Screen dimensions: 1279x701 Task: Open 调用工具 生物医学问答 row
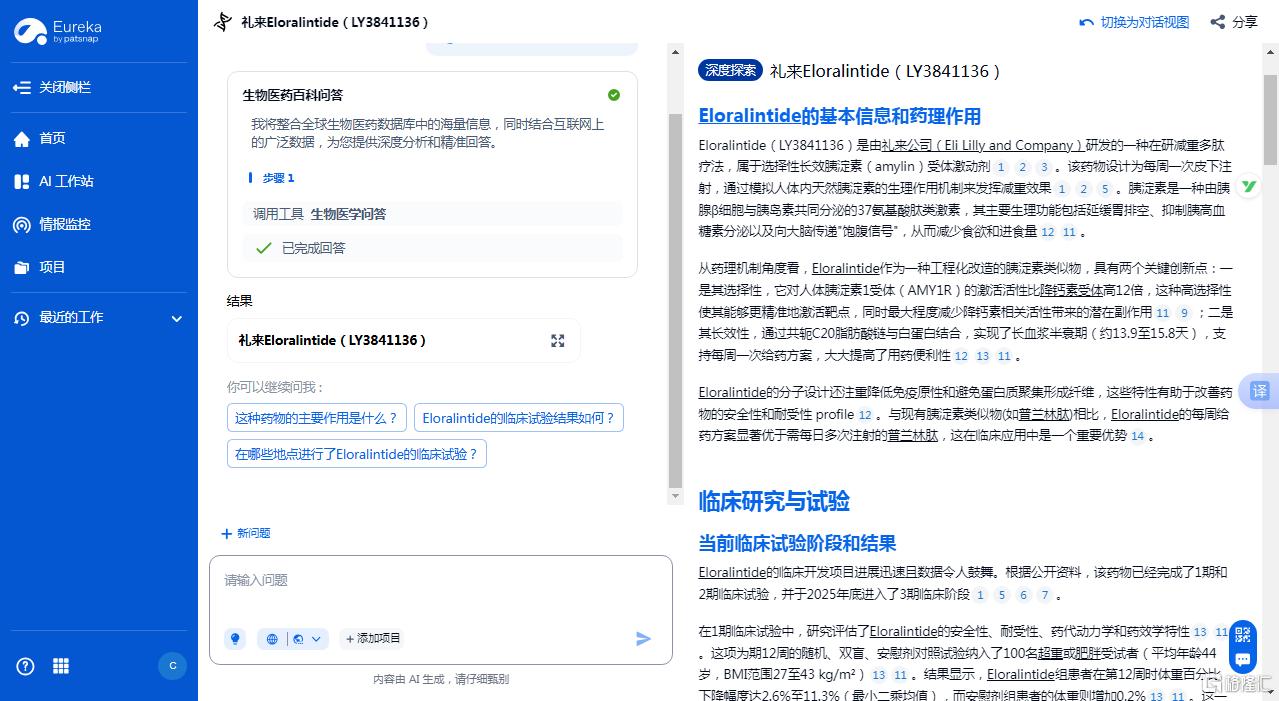433,214
